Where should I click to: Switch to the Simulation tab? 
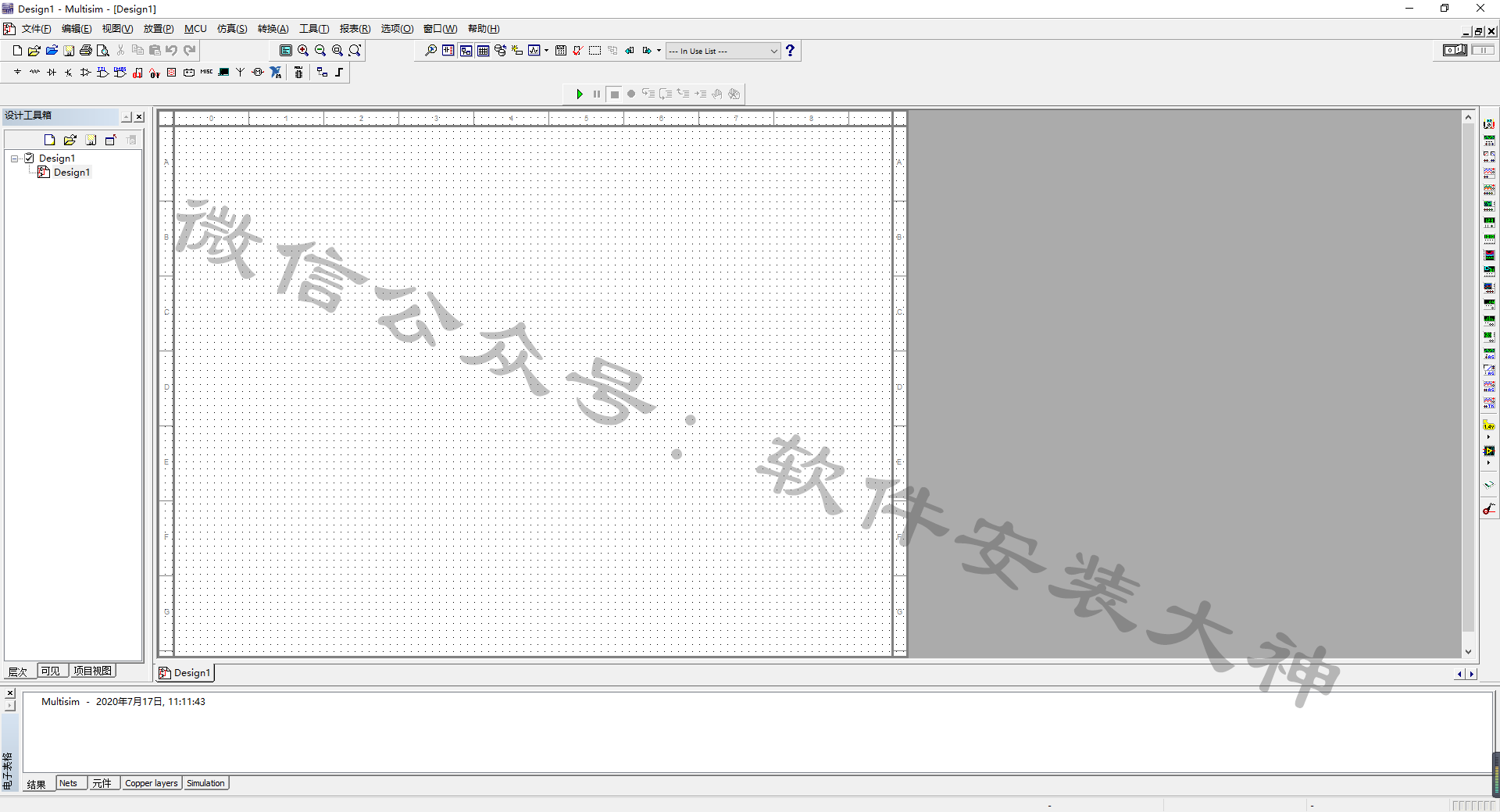pyautogui.click(x=206, y=783)
